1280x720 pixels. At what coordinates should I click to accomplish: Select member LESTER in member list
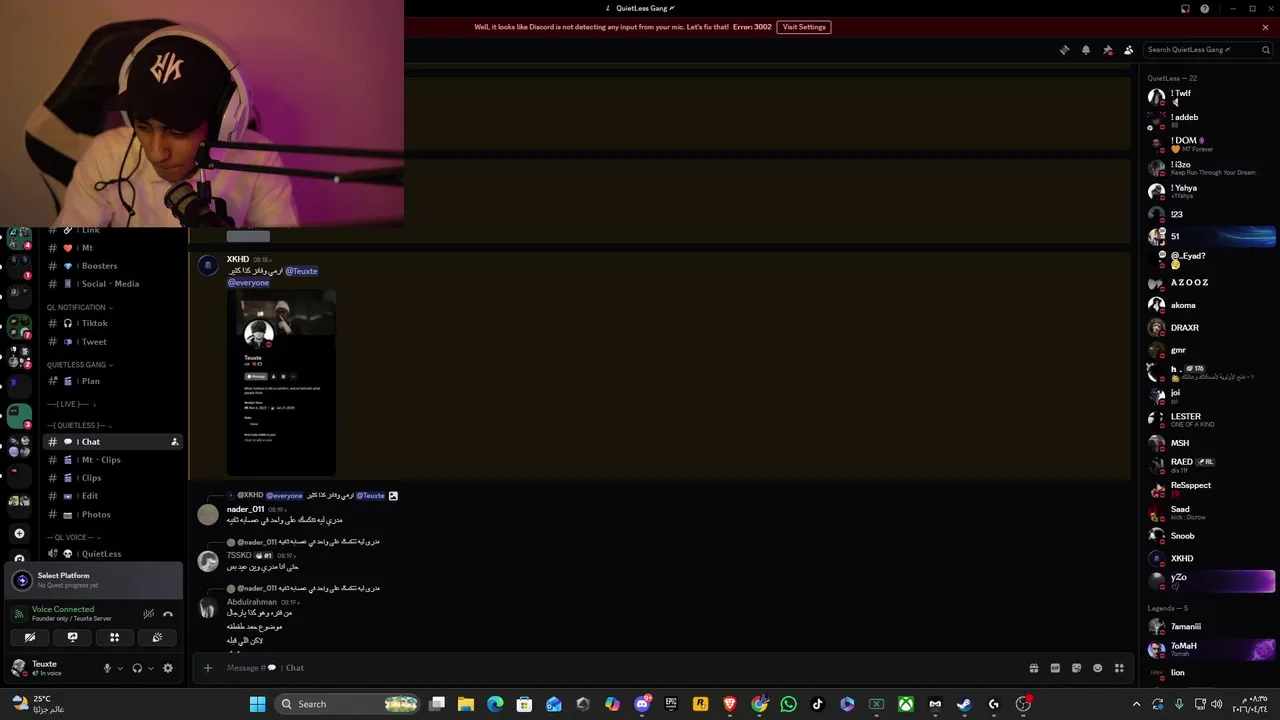click(1212, 420)
